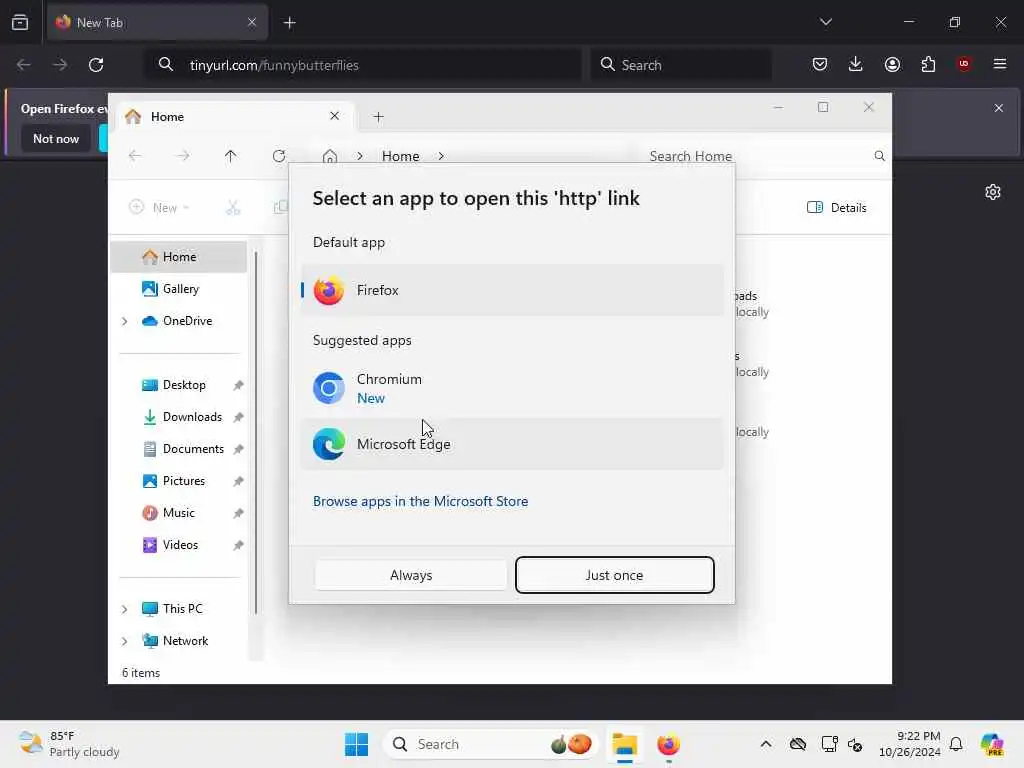Open the list all tabs dropdown
The height and width of the screenshot is (768, 1024).
pyautogui.click(x=825, y=22)
